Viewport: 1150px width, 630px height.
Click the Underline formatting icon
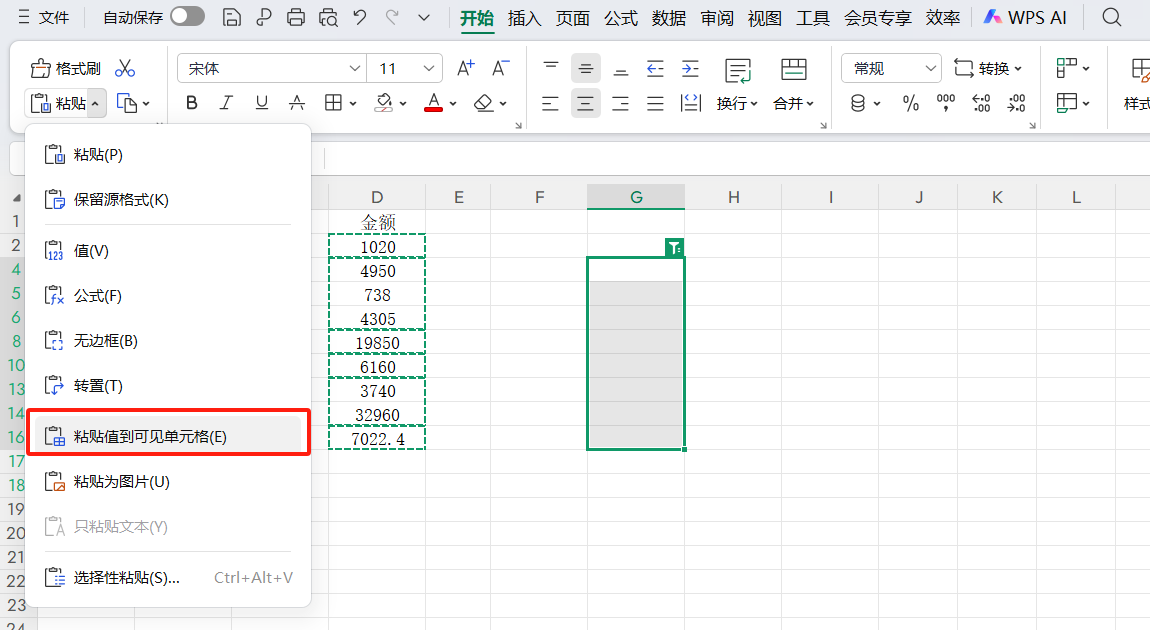(x=261, y=103)
